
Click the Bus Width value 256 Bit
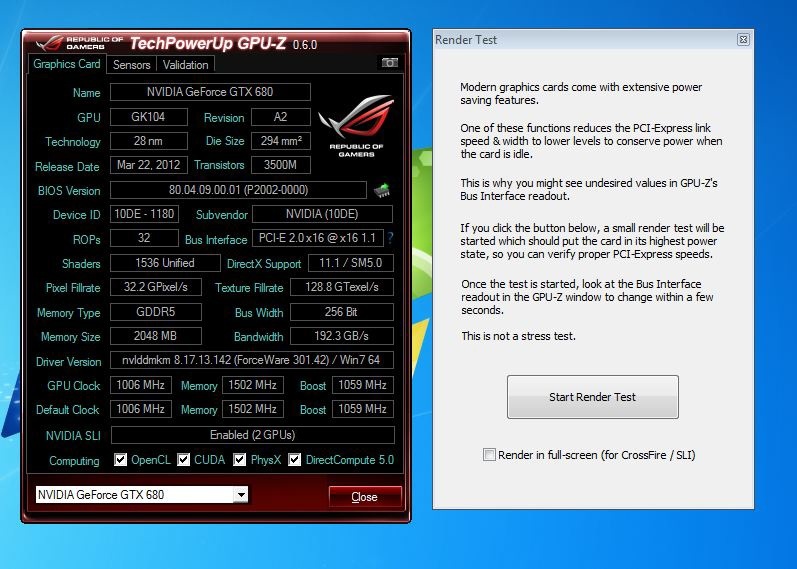(x=342, y=312)
